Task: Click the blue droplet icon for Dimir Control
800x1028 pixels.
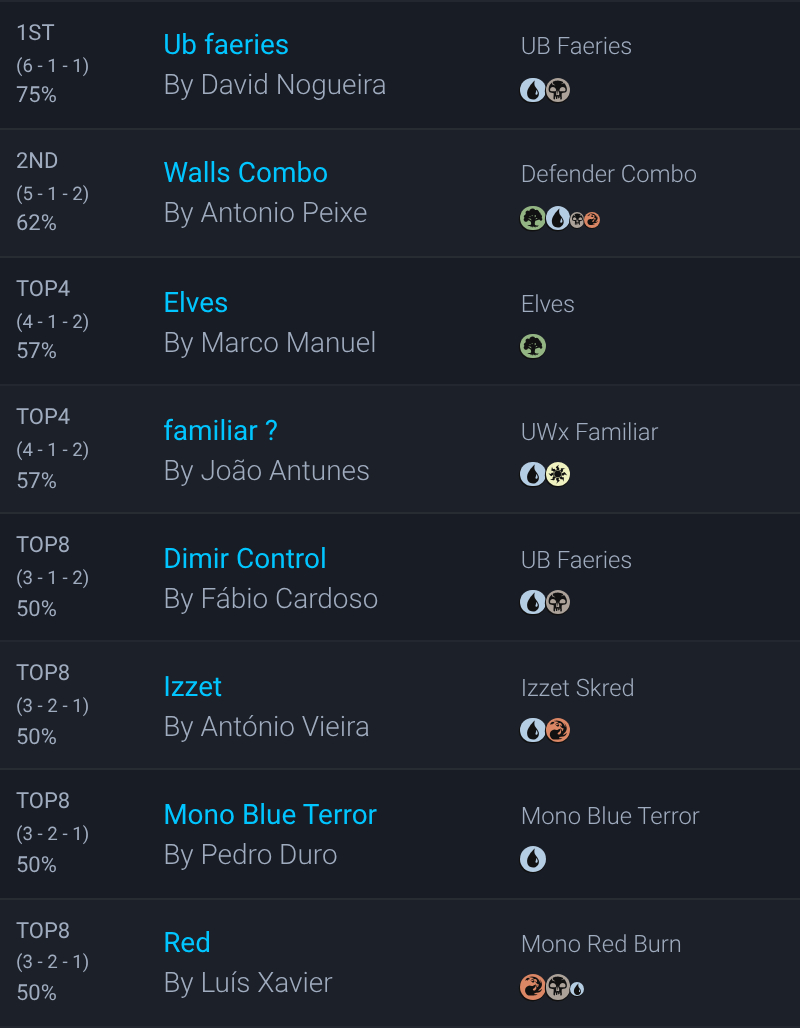Action: click(533, 602)
